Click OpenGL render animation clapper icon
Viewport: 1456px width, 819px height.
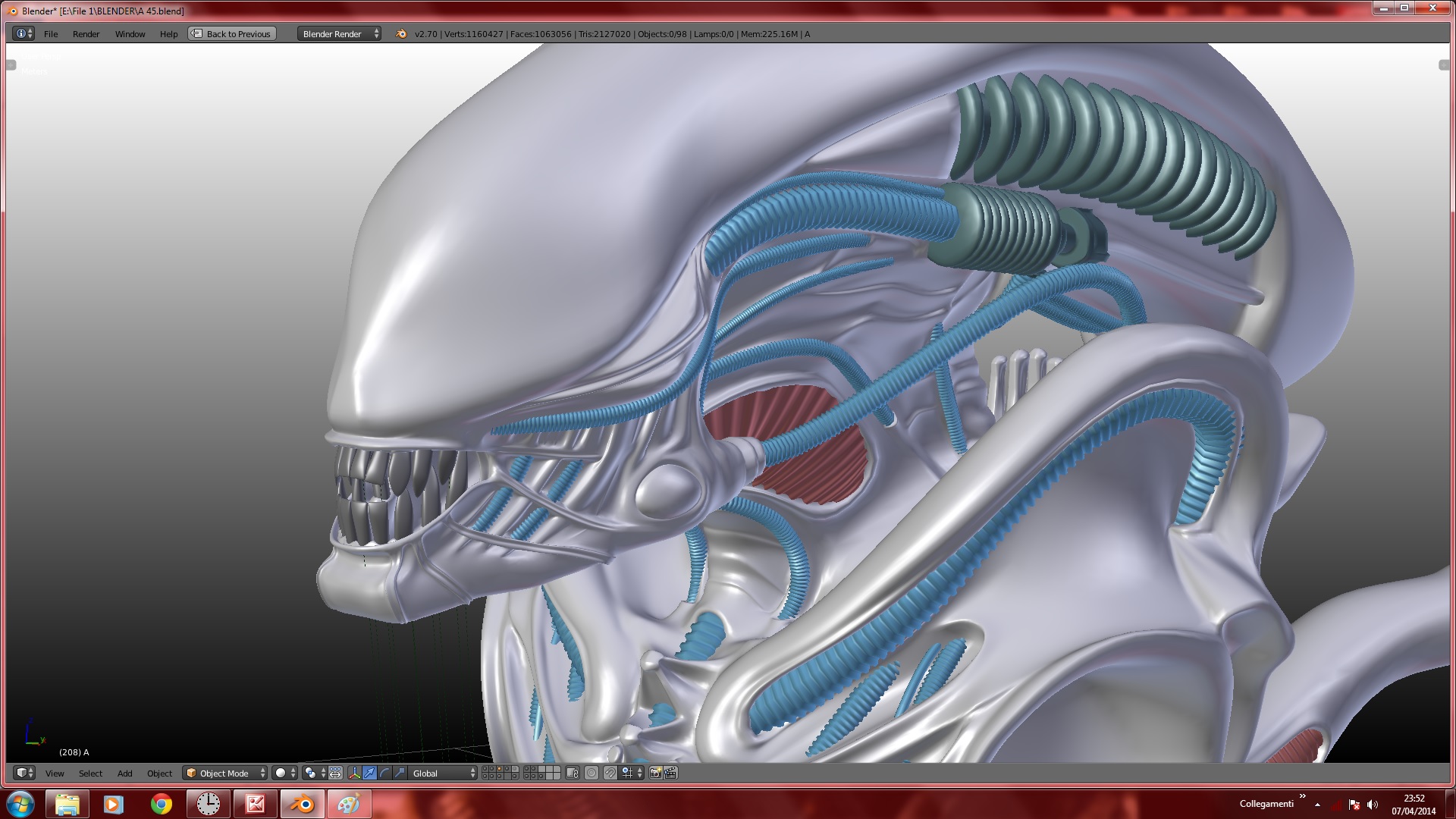(x=670, y=773)
